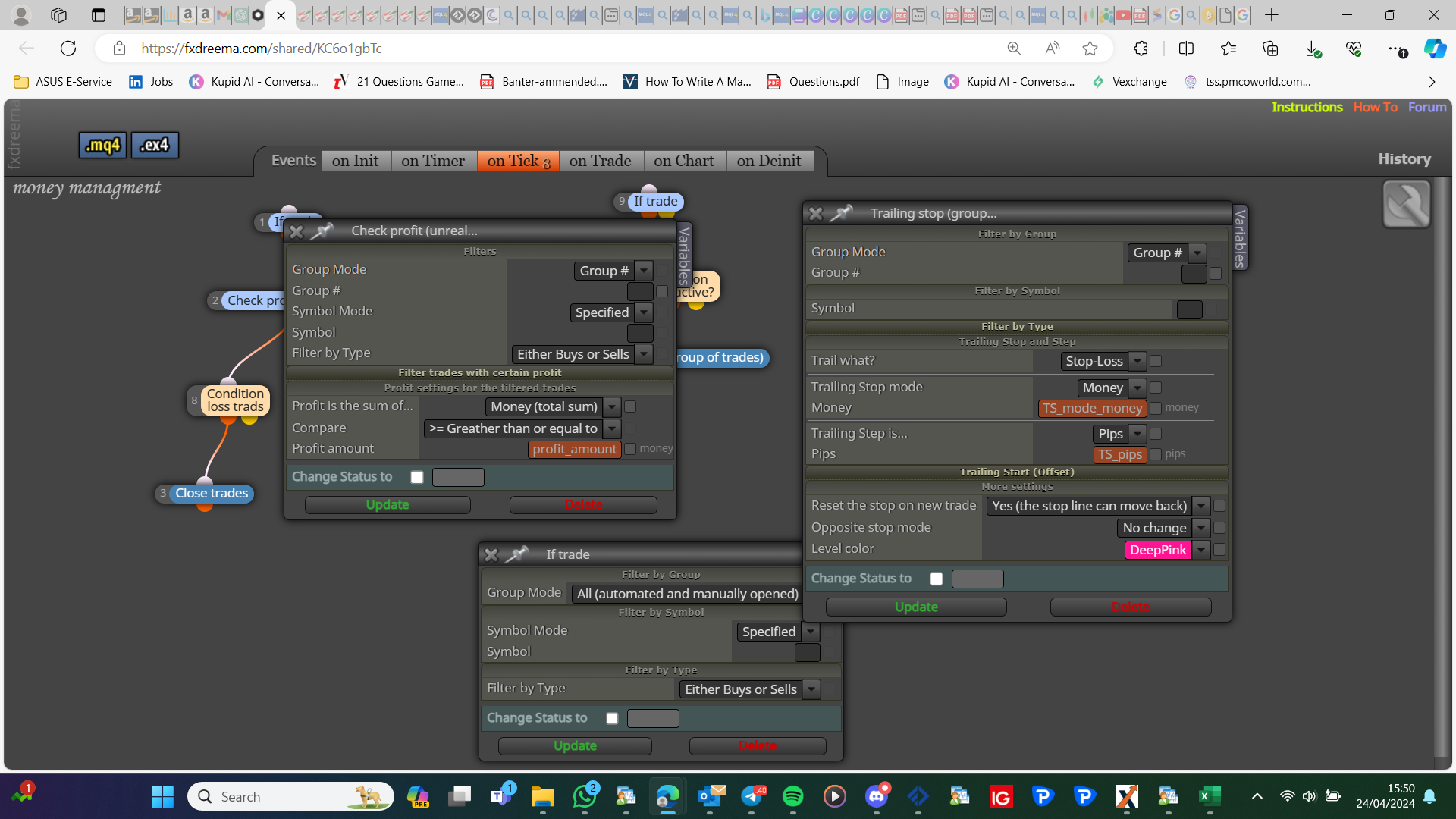Screen dimensions: 1456x819
Task: Open Variables tab on Trailing stop dialog
Action: (x=1240, y=238)
